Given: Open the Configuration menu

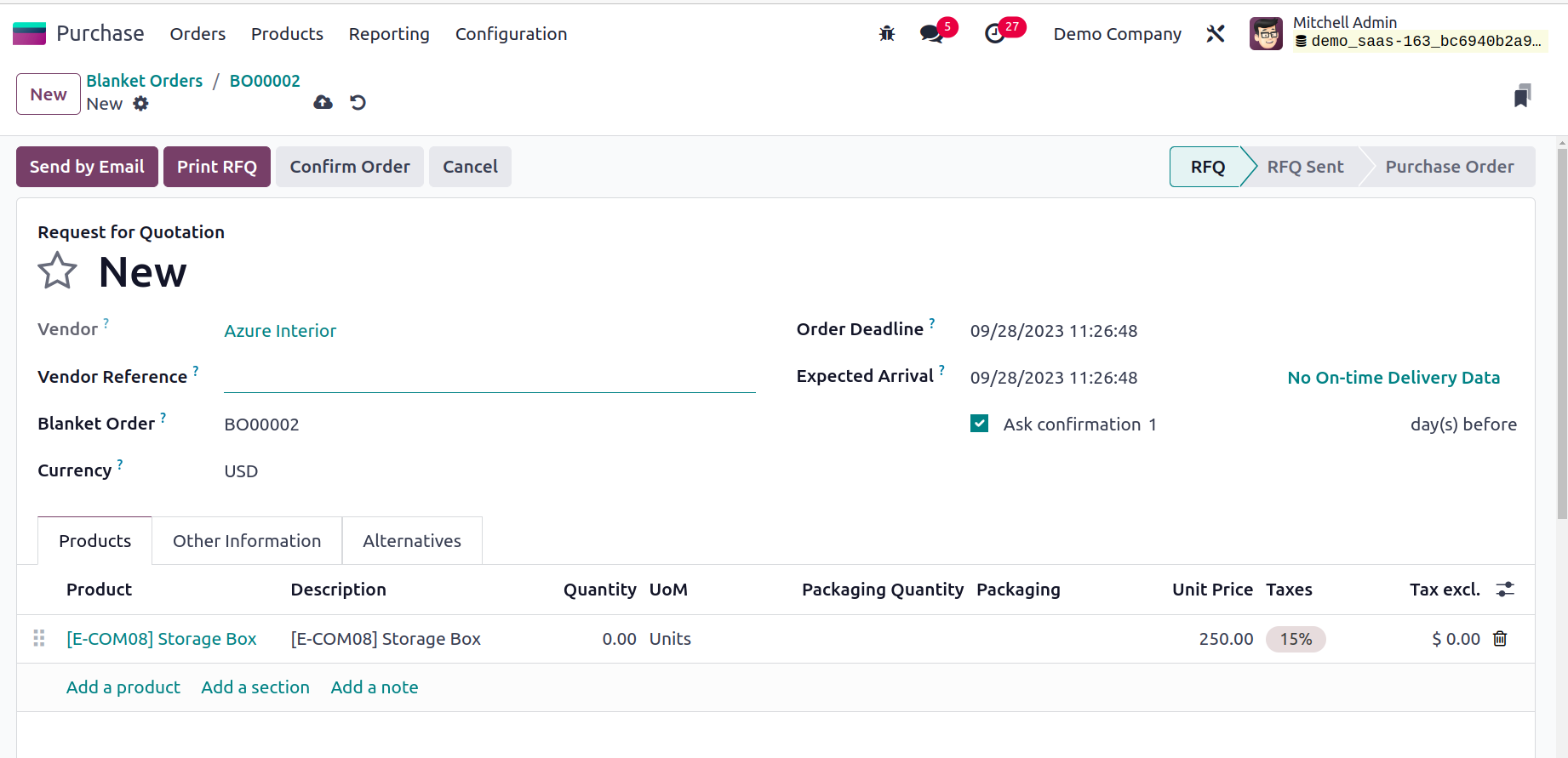Looking at the screenshot, I should 511,34.
